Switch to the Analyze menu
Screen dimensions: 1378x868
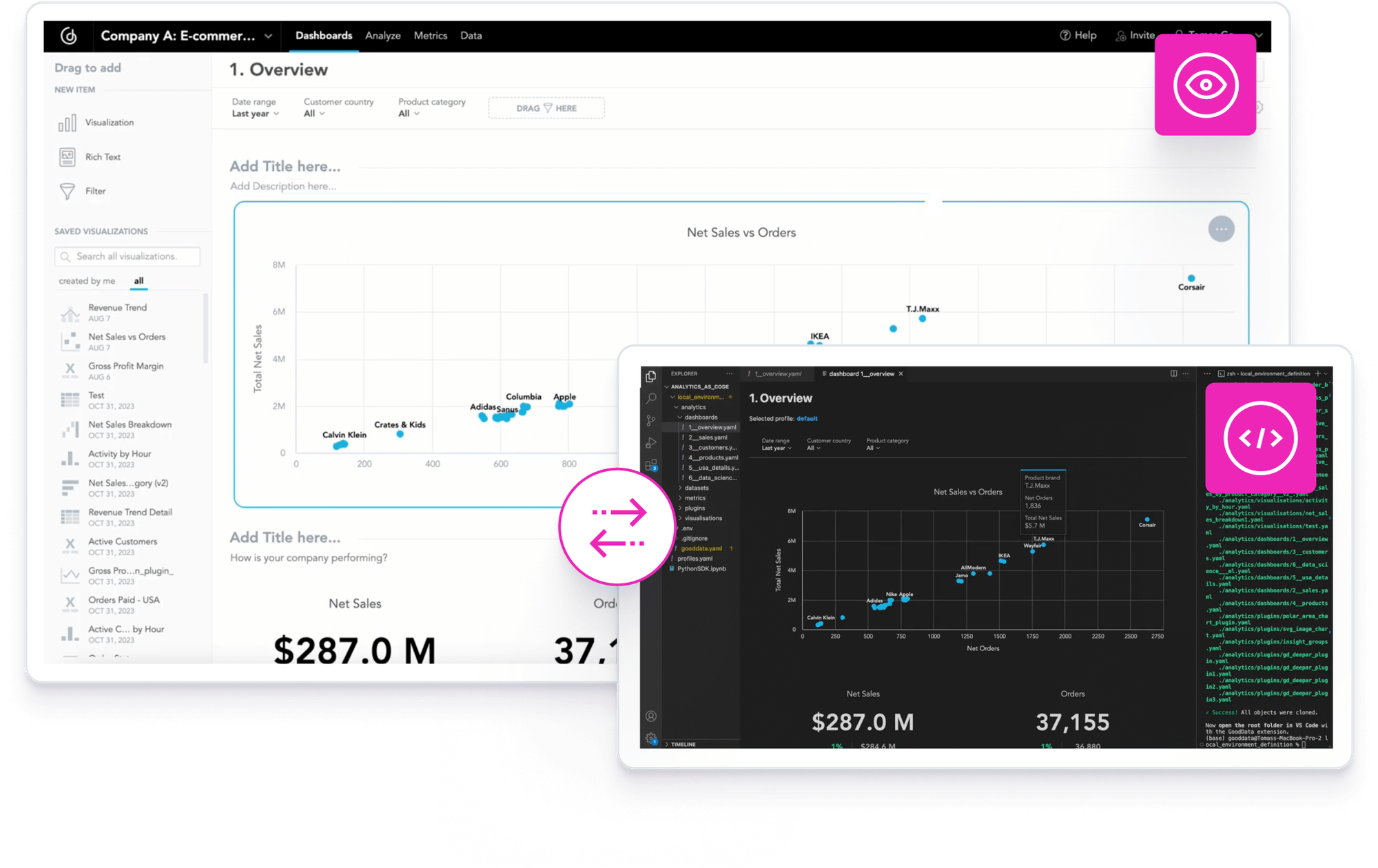[x=383, y=35]
